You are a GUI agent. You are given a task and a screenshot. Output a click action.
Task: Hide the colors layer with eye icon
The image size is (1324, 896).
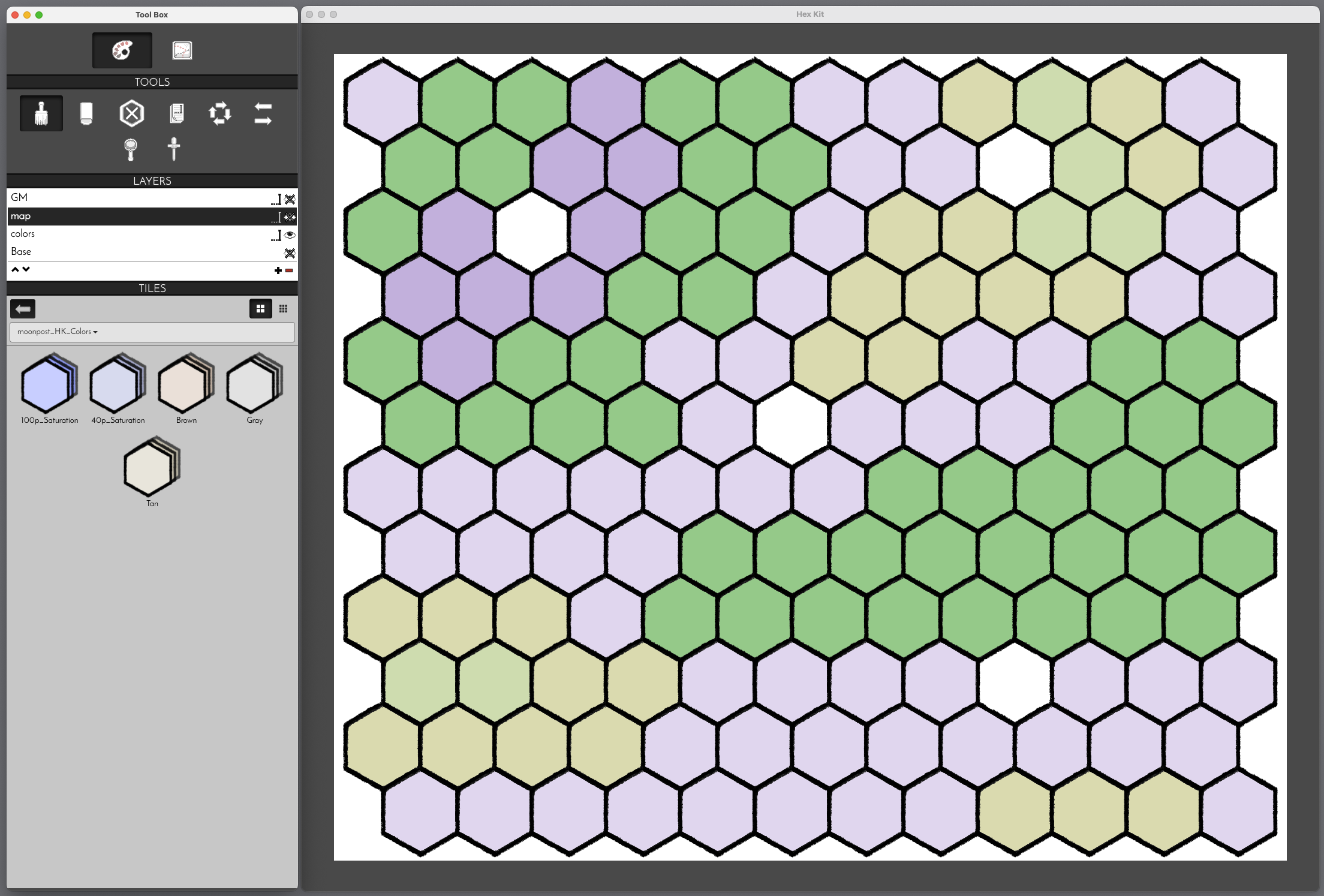(290, 234)
